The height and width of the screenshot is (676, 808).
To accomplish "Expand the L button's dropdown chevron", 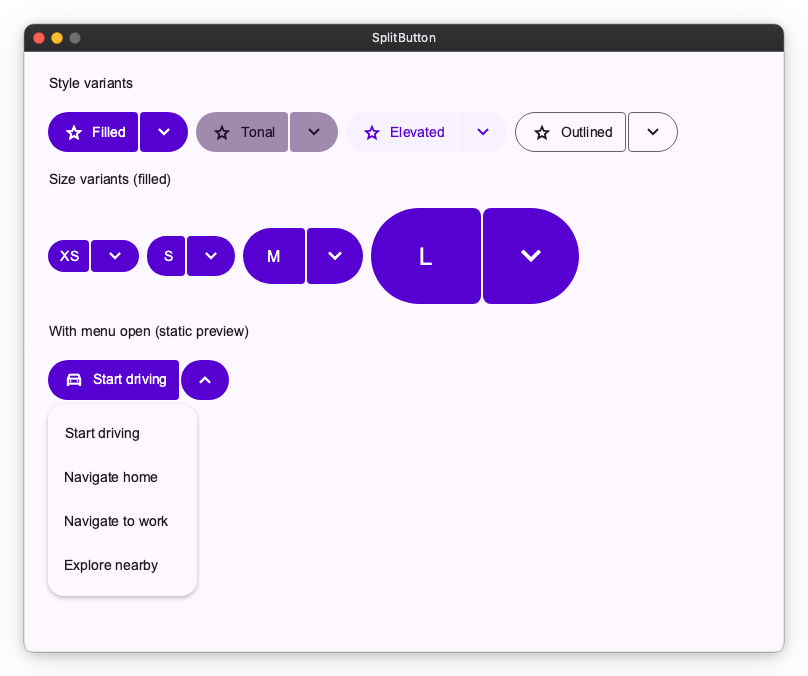I will (531, 256).
